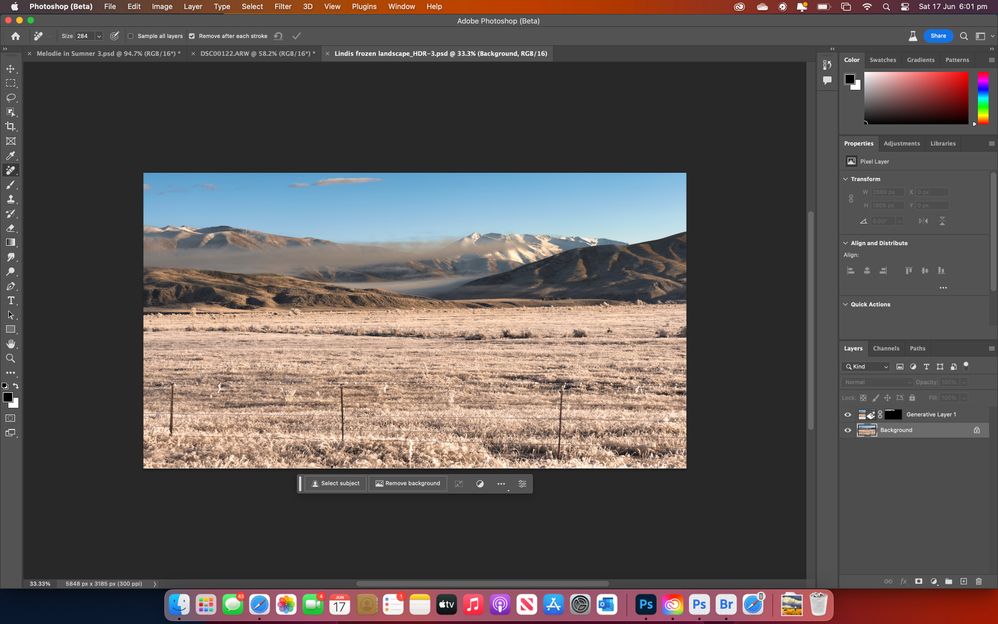Viewport: 998px width, 624px height.
Task: Select the Lasso tool
Action: click(x=11, y=97)
